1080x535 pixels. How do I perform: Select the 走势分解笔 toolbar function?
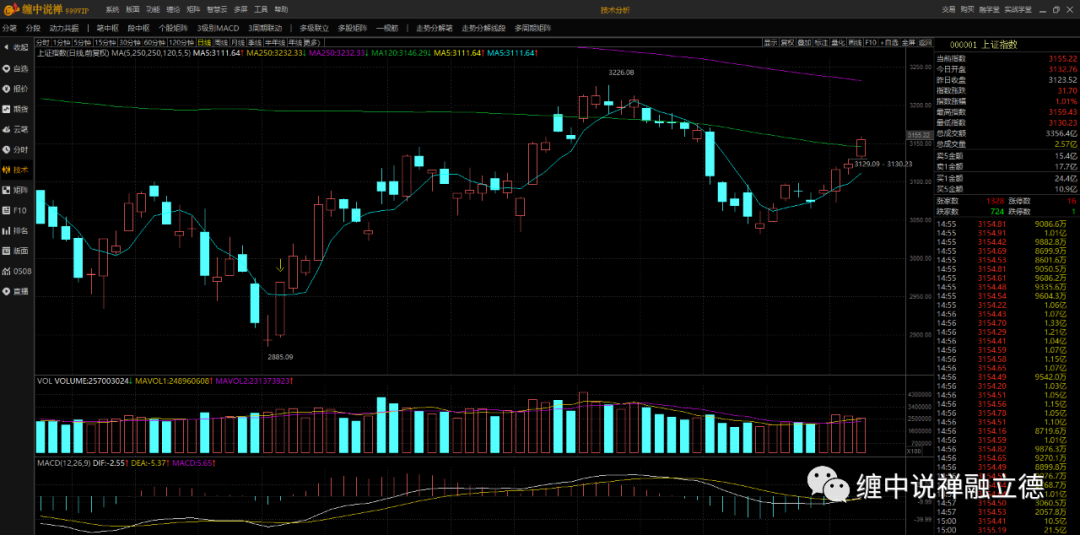[x=434, y=28]
